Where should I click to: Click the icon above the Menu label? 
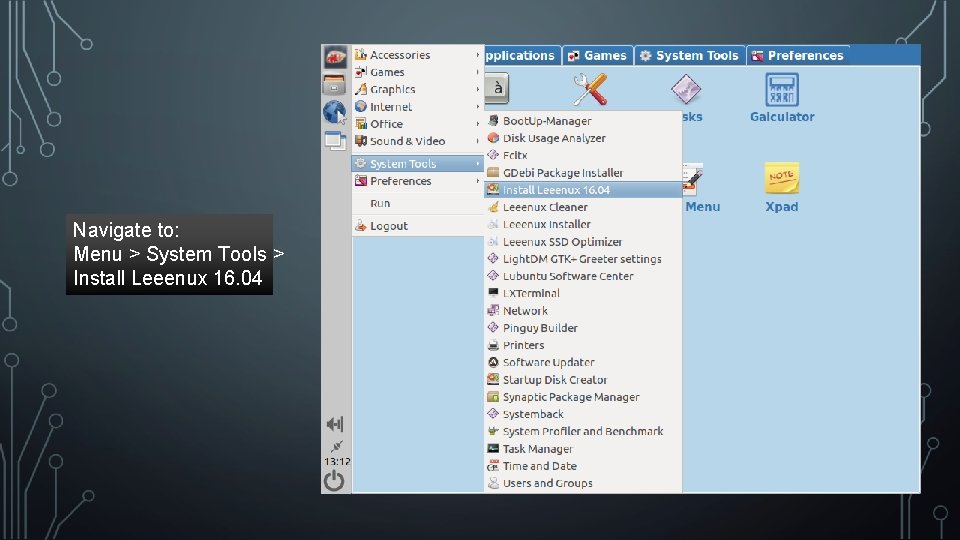coord(692,179)
